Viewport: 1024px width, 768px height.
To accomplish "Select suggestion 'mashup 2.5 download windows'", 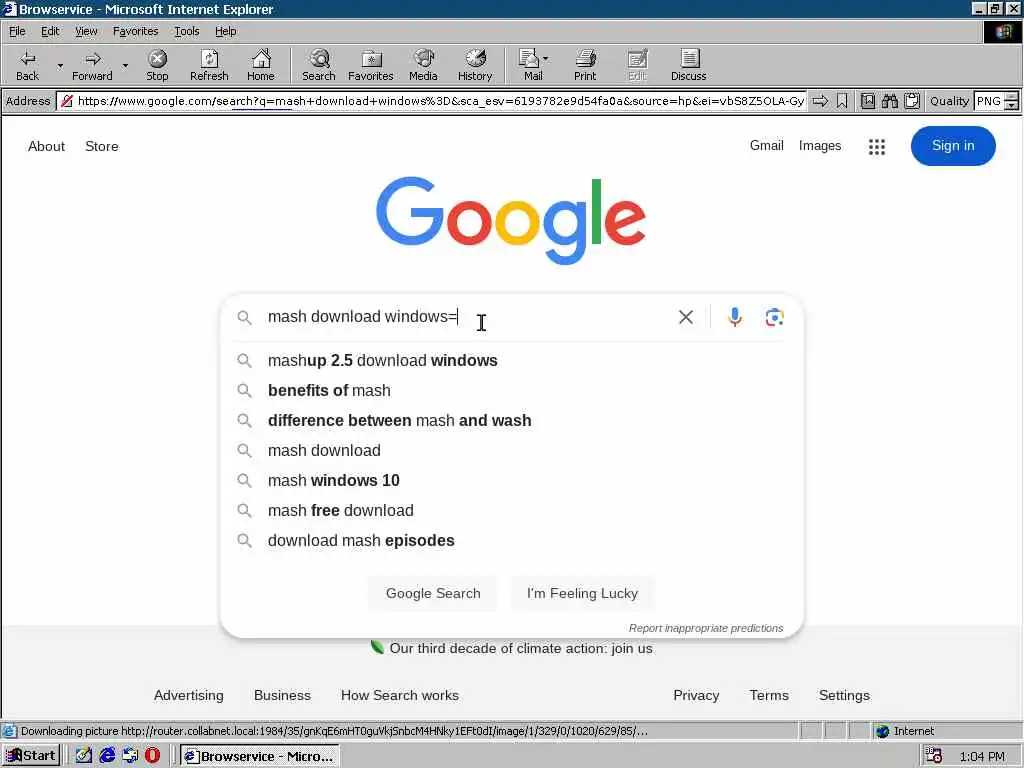I will click(x=512, y=360).
